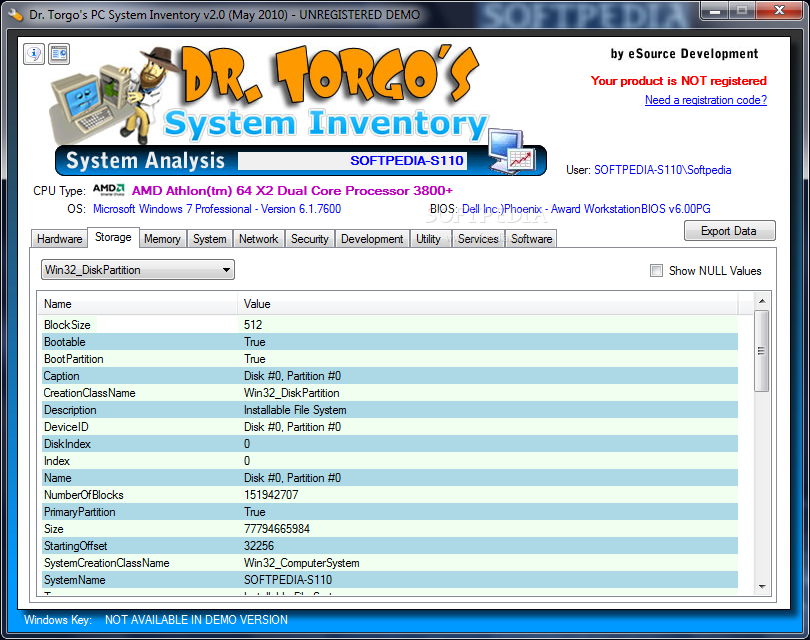
Task: Enable Show NULL Values checkbox
Action: [x=656, y=271]
